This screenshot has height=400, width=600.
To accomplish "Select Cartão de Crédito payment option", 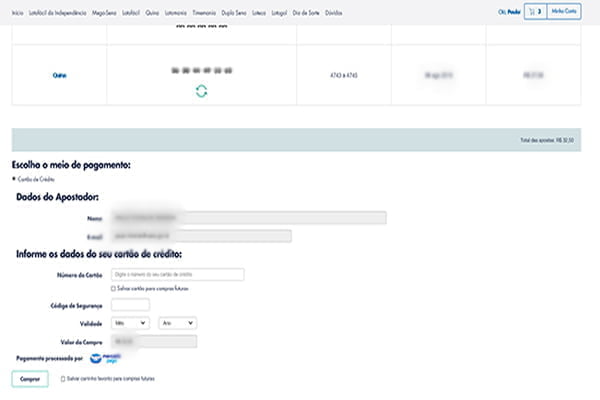I will coord(13,179).
